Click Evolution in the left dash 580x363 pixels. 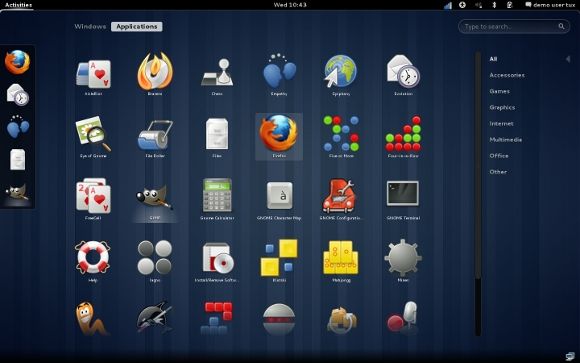(x=17, y=95)
